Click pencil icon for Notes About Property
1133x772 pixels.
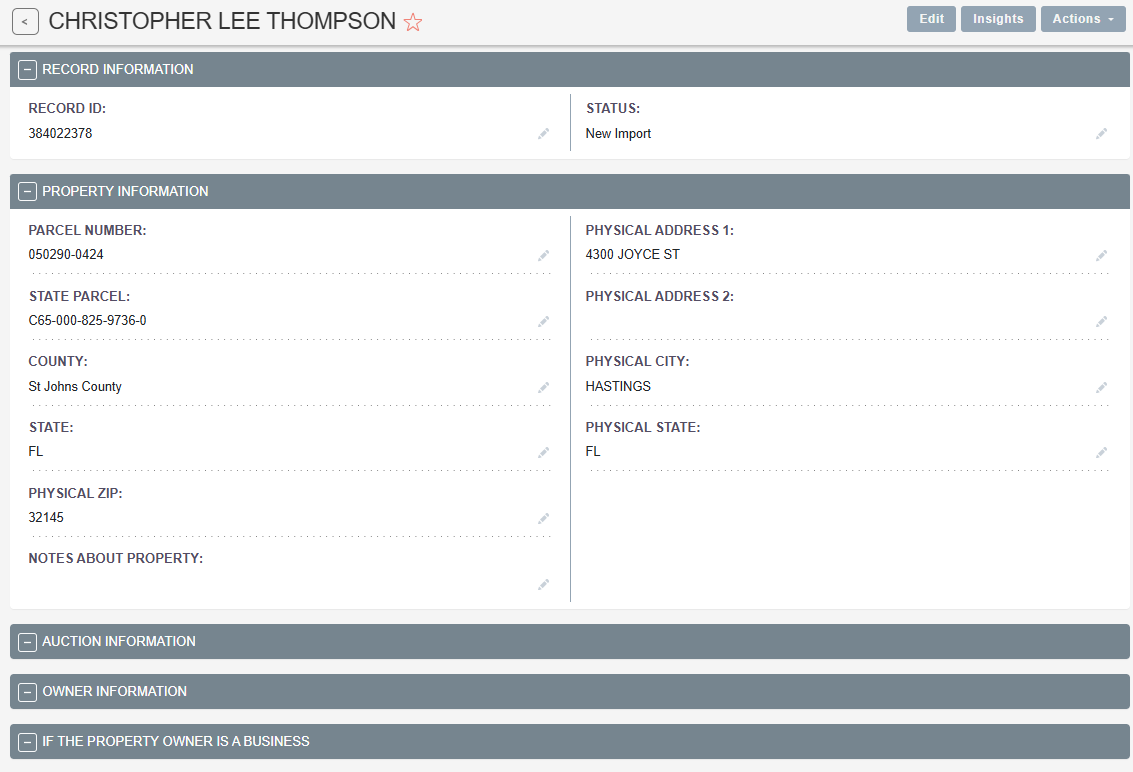pos(543,585)
